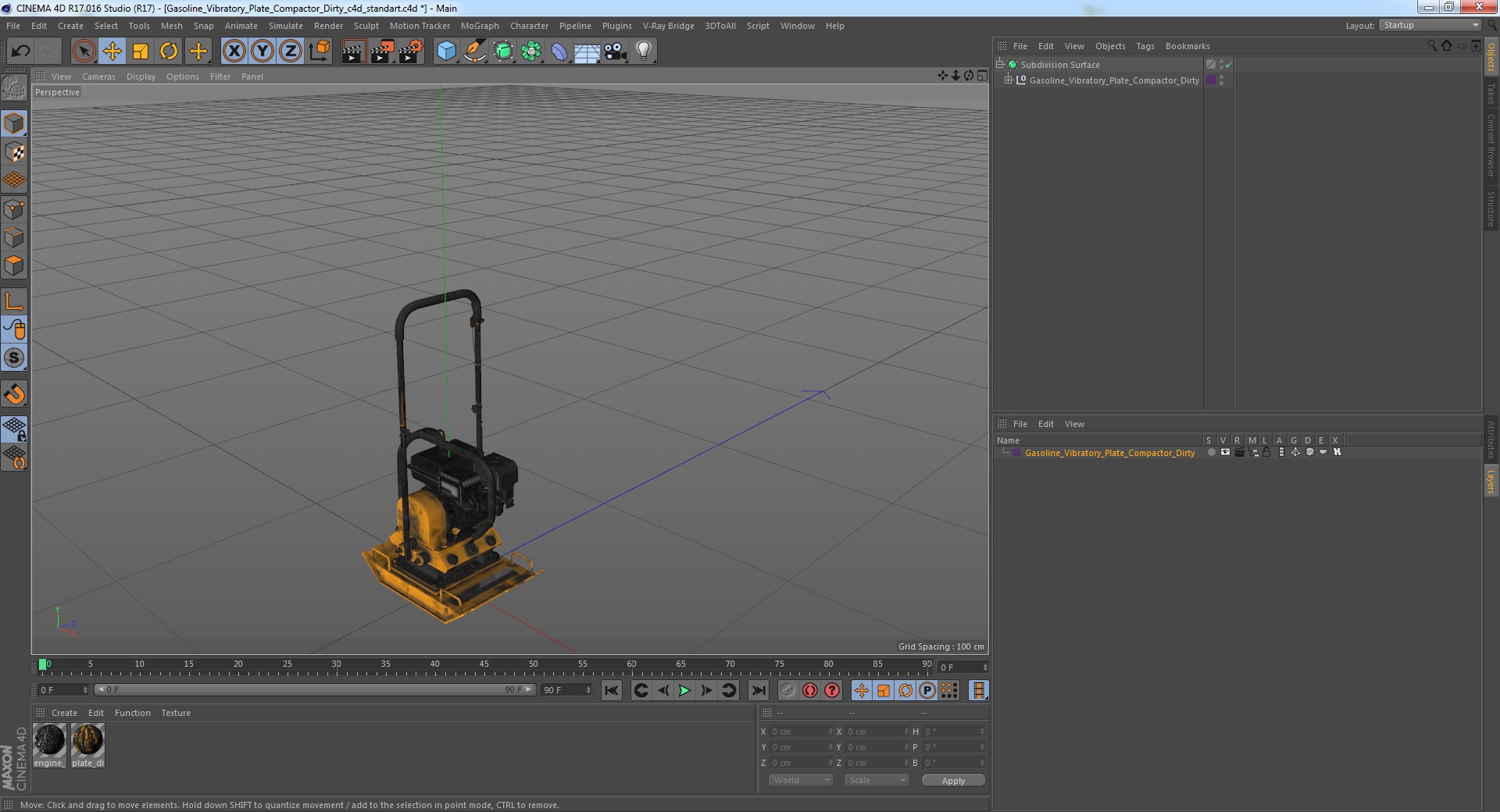
Task: Click the Keyframe Selection red question icon
Action: pyautogui.click(x=832, y=690)
